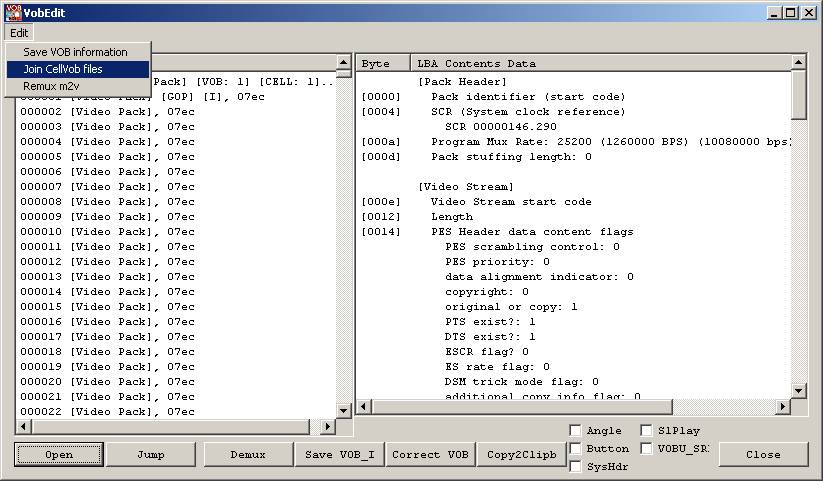Click left arrow of pack list horizontal scrollbar
The height and width of the screenshot is (481, 823).
(x=23, y=426)
